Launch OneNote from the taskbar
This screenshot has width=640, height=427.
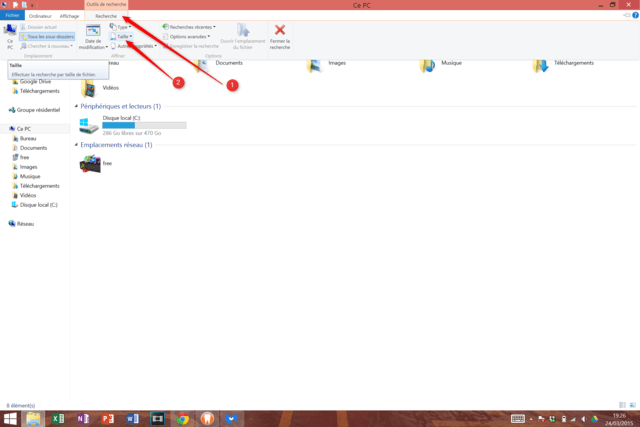(83, 418)
